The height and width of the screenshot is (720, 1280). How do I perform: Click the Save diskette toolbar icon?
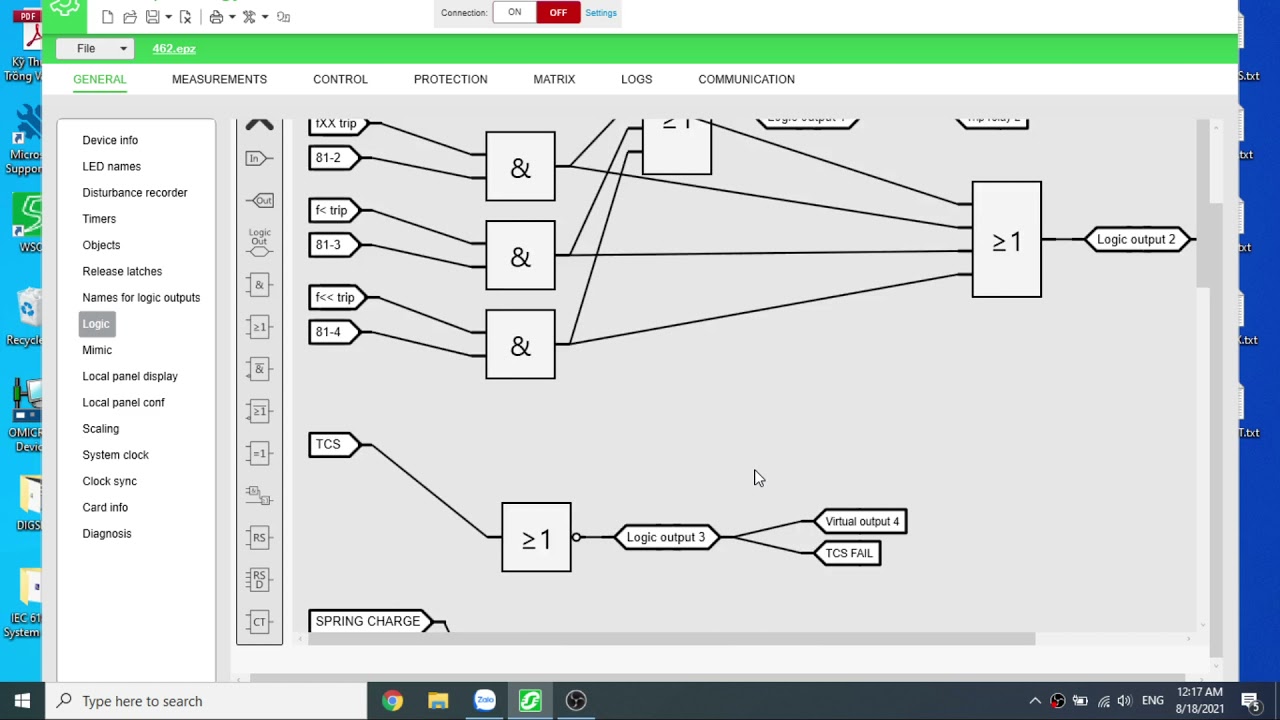[152, 17]
